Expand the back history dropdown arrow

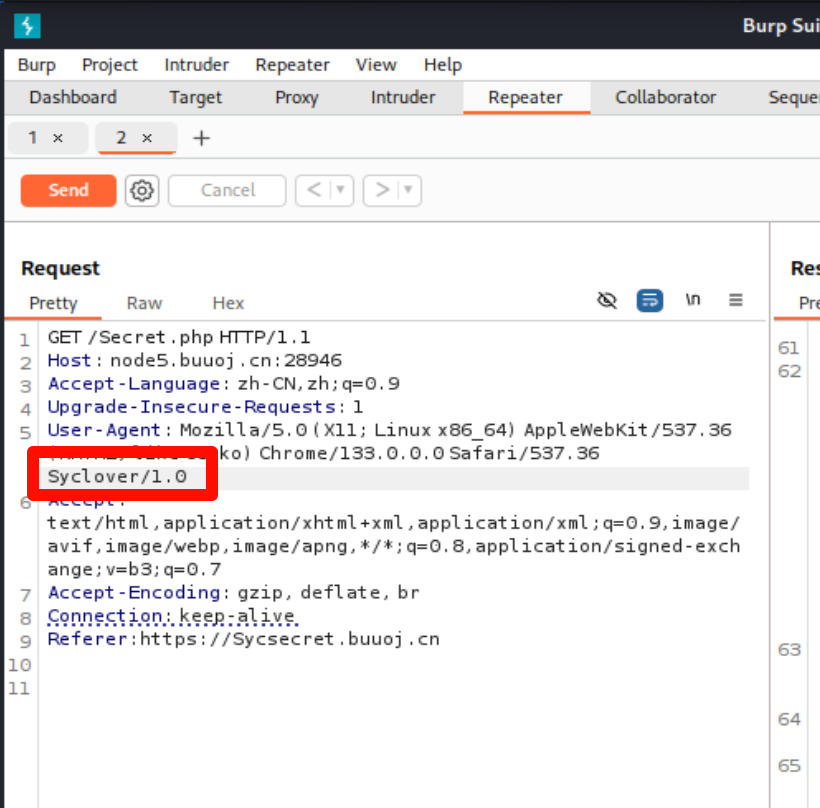340,190
